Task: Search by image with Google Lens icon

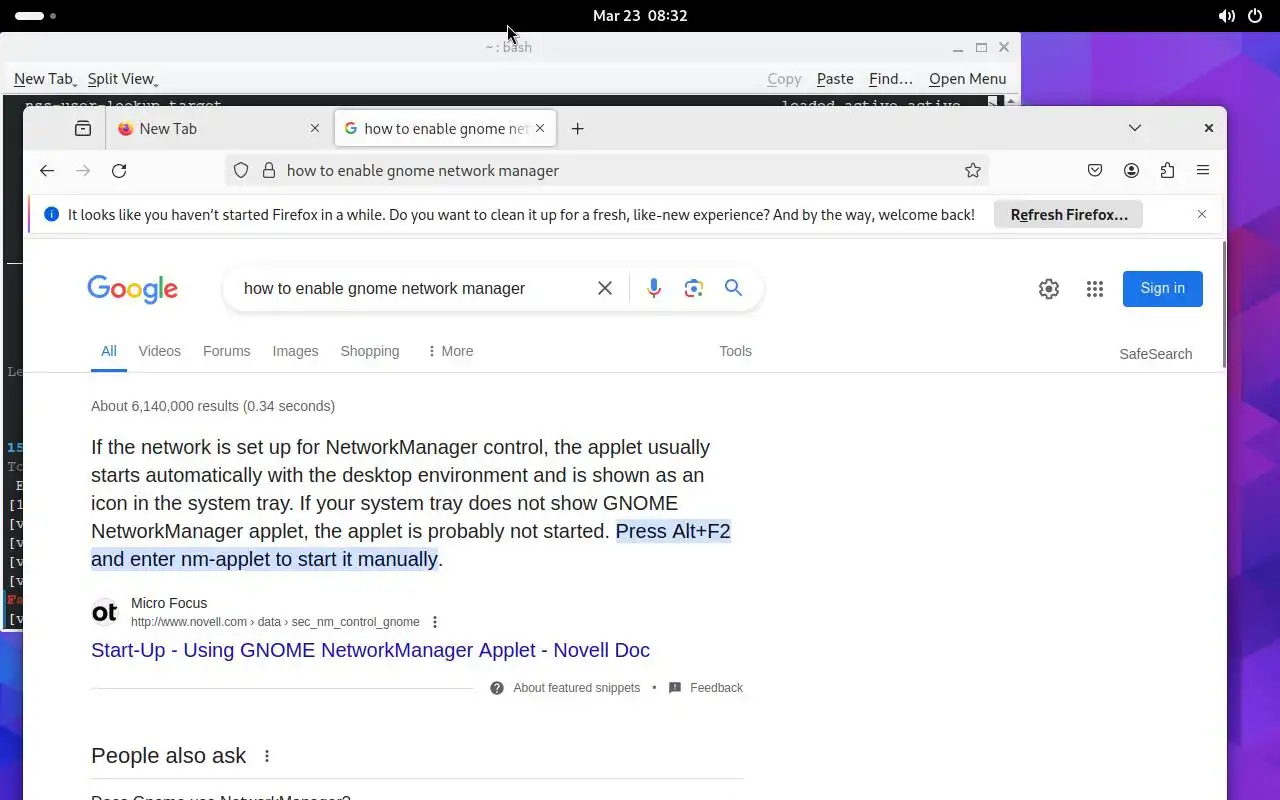Action: 693,288
